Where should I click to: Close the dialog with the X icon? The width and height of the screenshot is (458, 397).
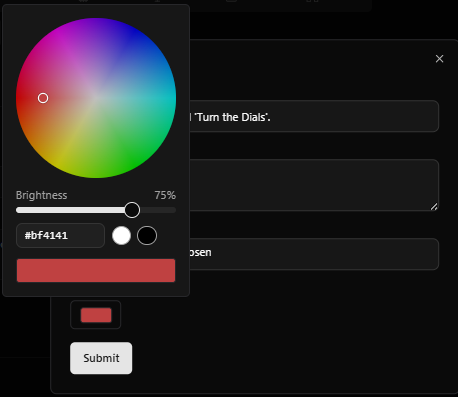[439, 59]
